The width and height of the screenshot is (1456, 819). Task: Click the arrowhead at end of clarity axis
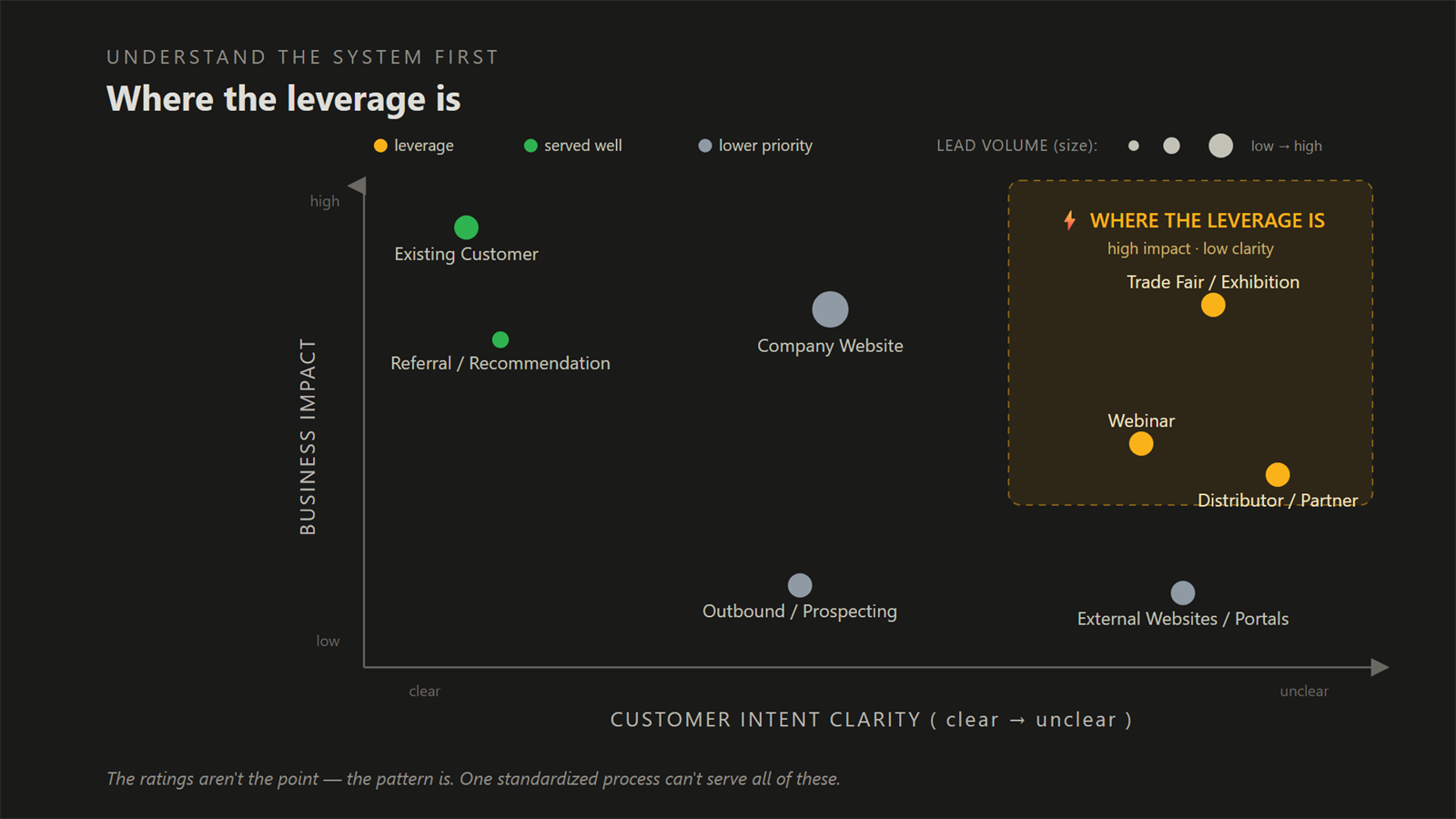[1380, 667]
